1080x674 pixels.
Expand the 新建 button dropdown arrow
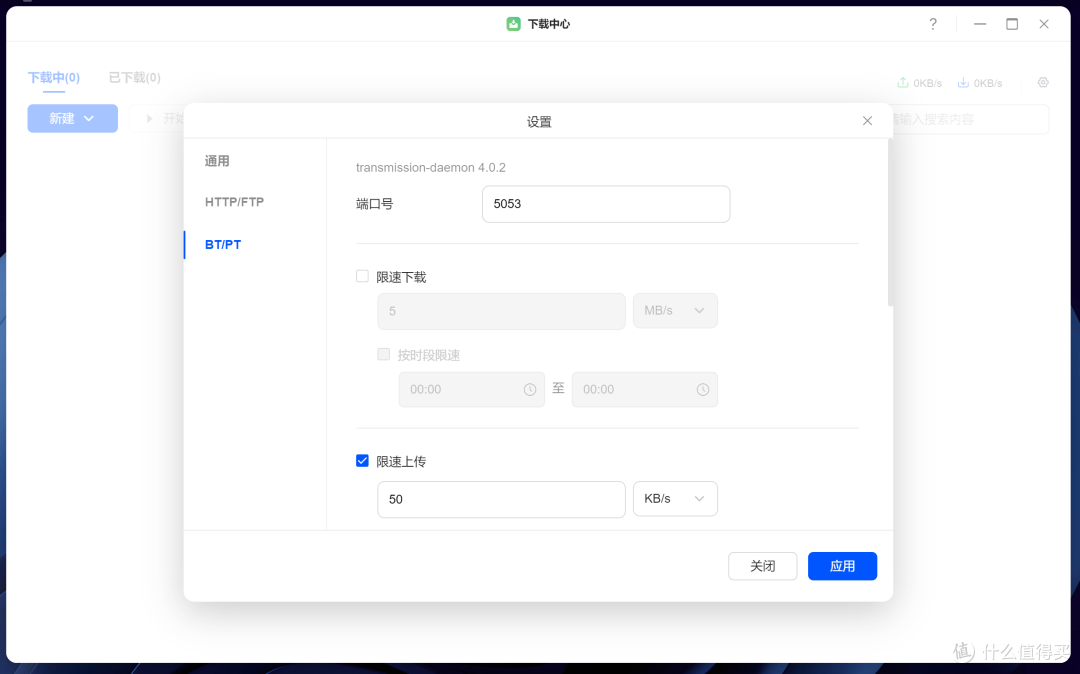click(89, 118)
